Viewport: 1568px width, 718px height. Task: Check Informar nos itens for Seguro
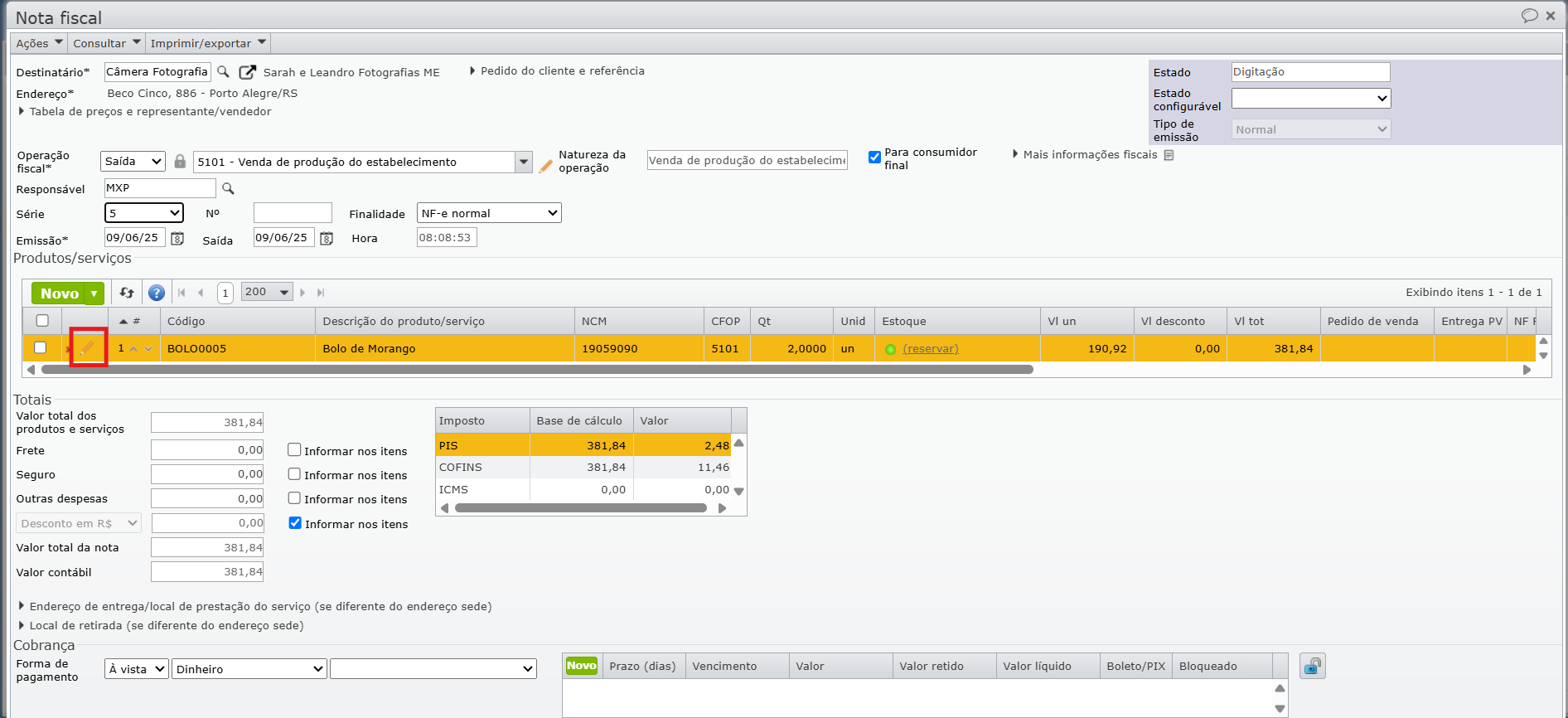pos(294,473)
